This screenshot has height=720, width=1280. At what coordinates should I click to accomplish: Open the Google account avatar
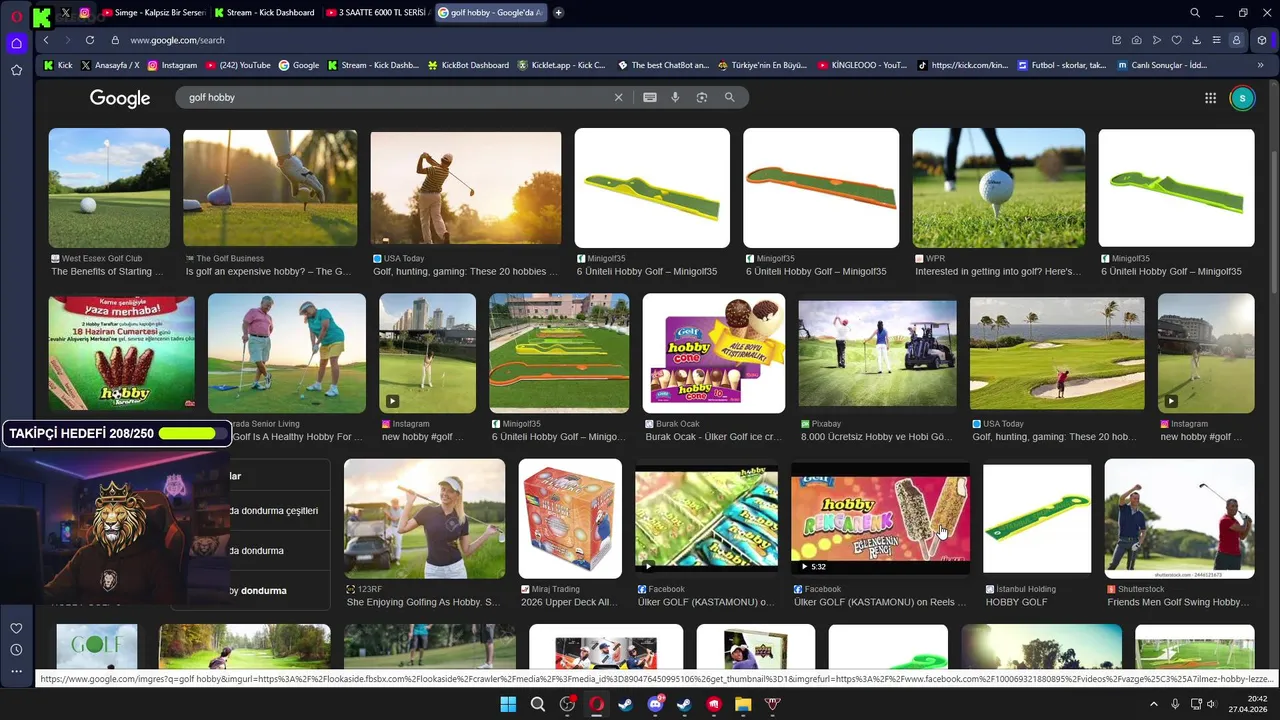click(1242, 98)
